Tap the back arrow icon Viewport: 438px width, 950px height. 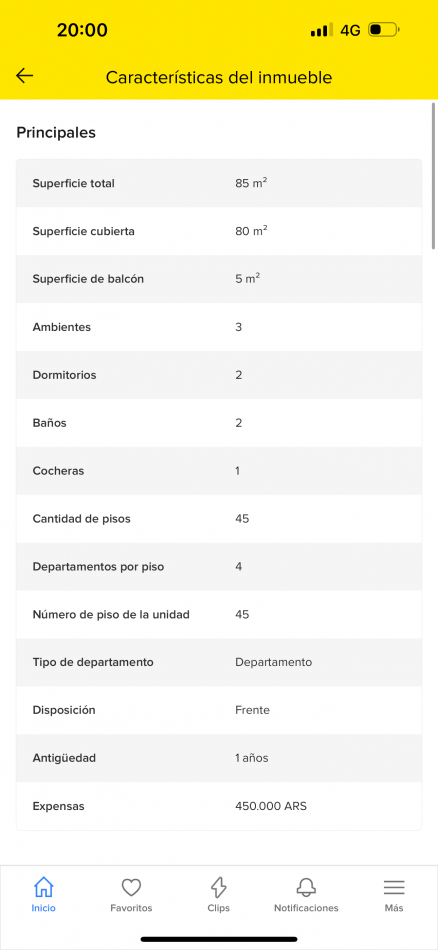tap(24, 76)
